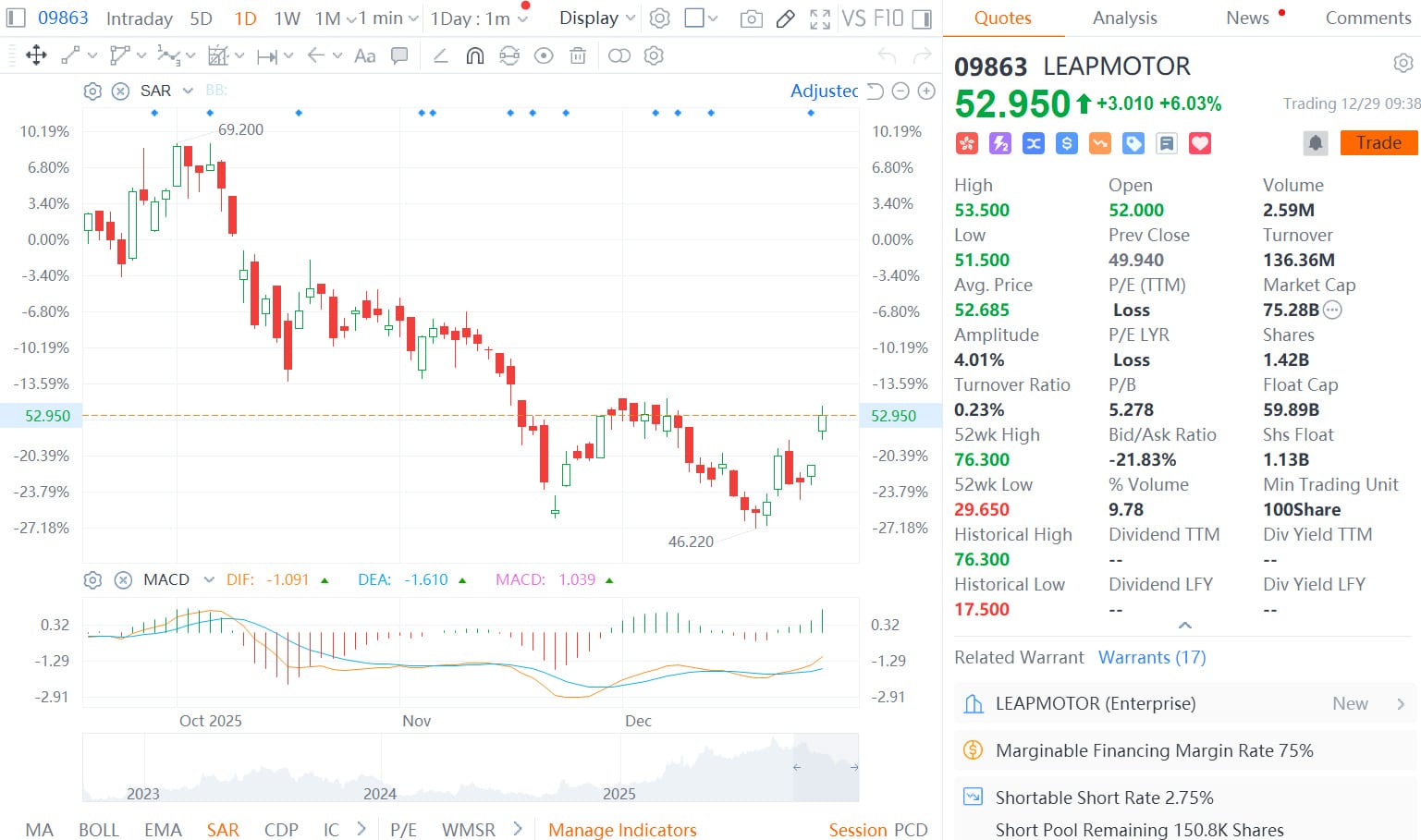Select the 1W timeframe
The image size is (1421, 840).
[x=287, y=18]
